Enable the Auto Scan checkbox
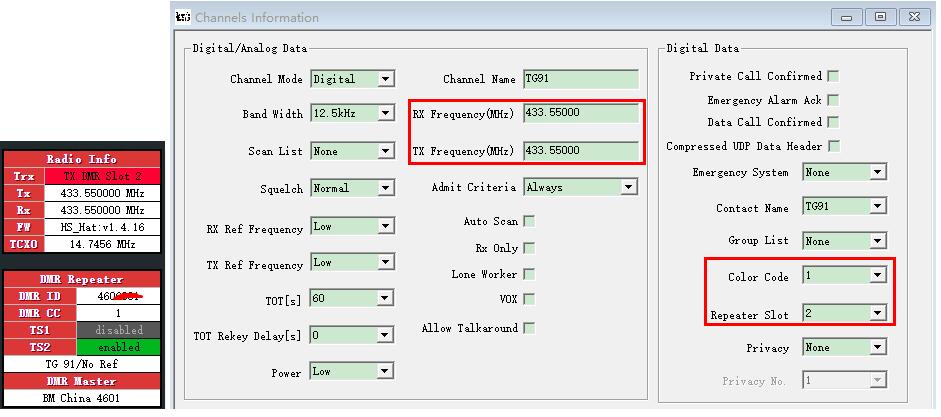 [x=529, y=221]
